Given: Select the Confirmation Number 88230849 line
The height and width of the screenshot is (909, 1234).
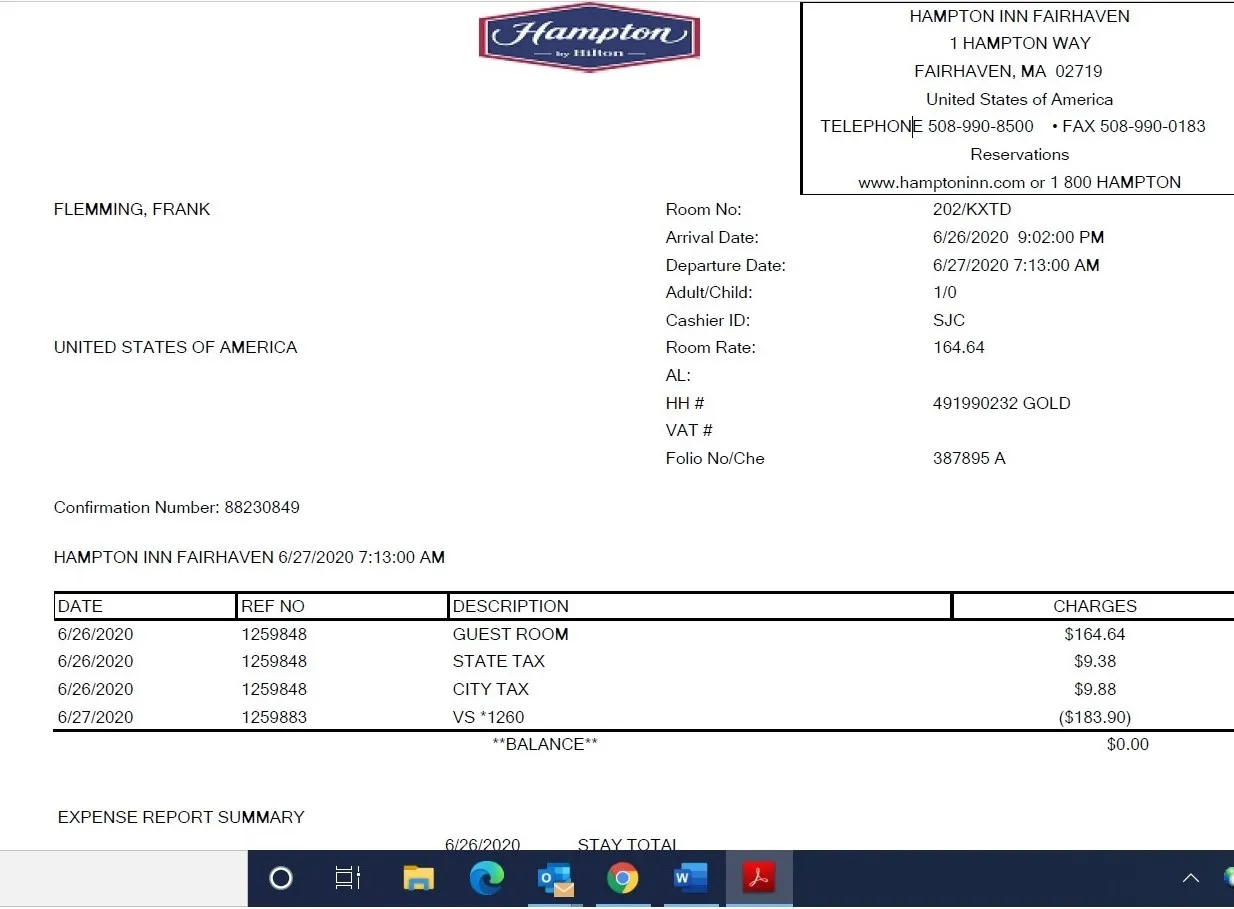Looking at the screenshot, I should click(177, 507).
